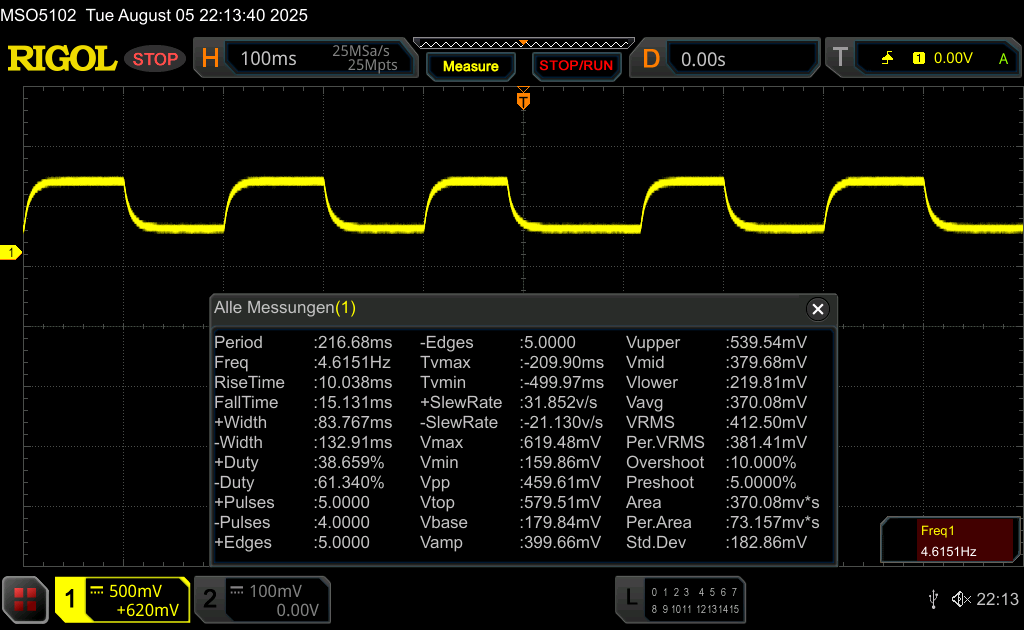Click the orange H horizontal icon
This screenshot has width=1024, height=630.
[210, 59]
